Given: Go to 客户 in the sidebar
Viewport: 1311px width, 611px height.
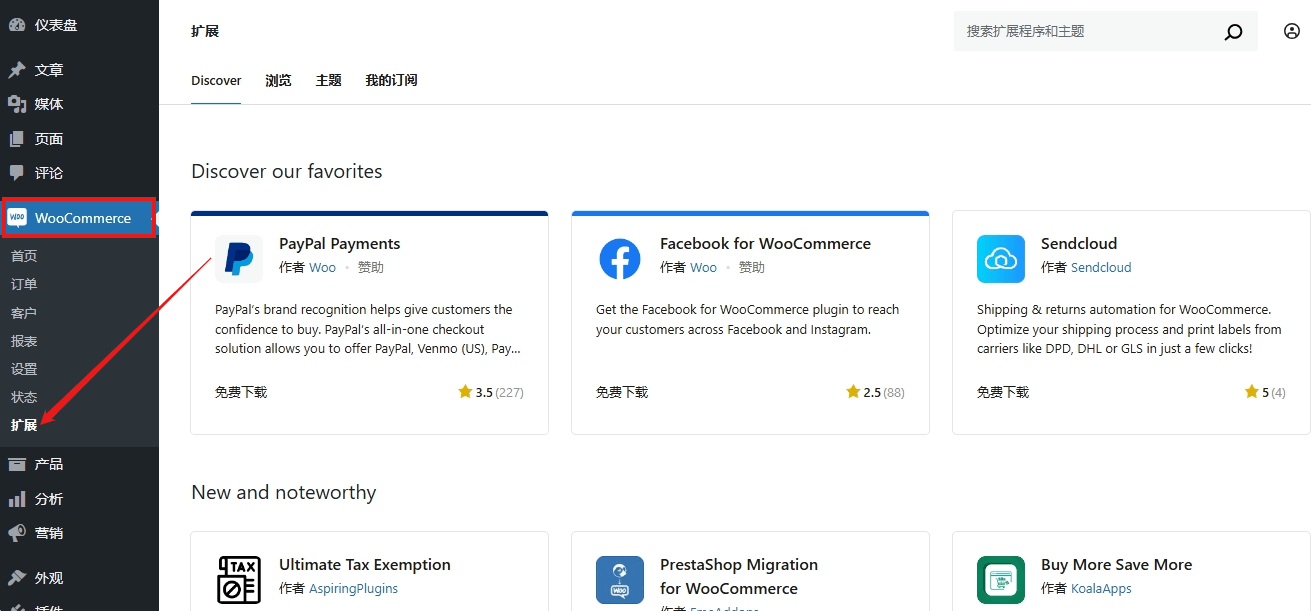Looking at the screenshot, I should tap(24, 313).
